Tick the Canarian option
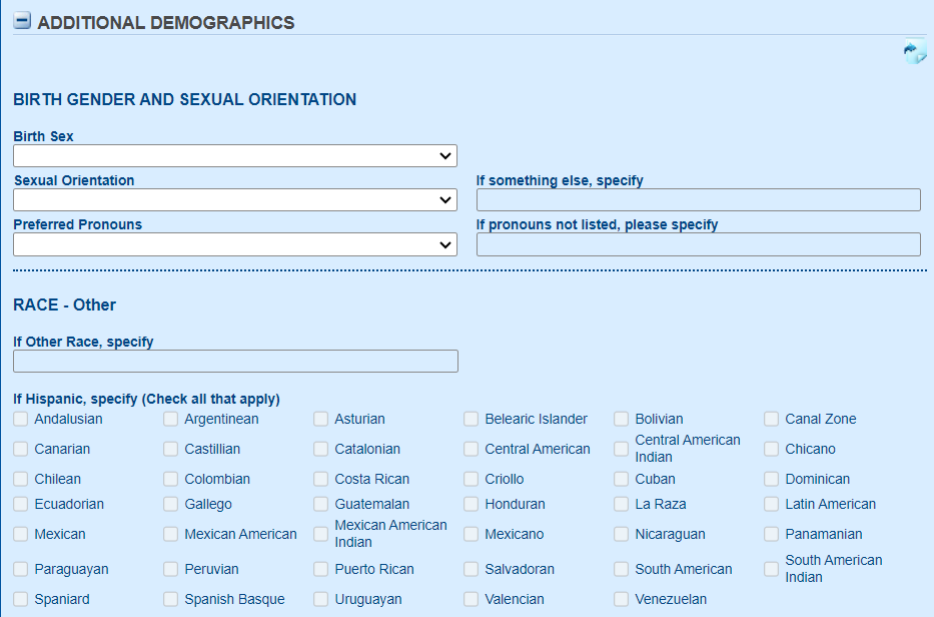Screen dimensions: 934x617 [21, 449]
